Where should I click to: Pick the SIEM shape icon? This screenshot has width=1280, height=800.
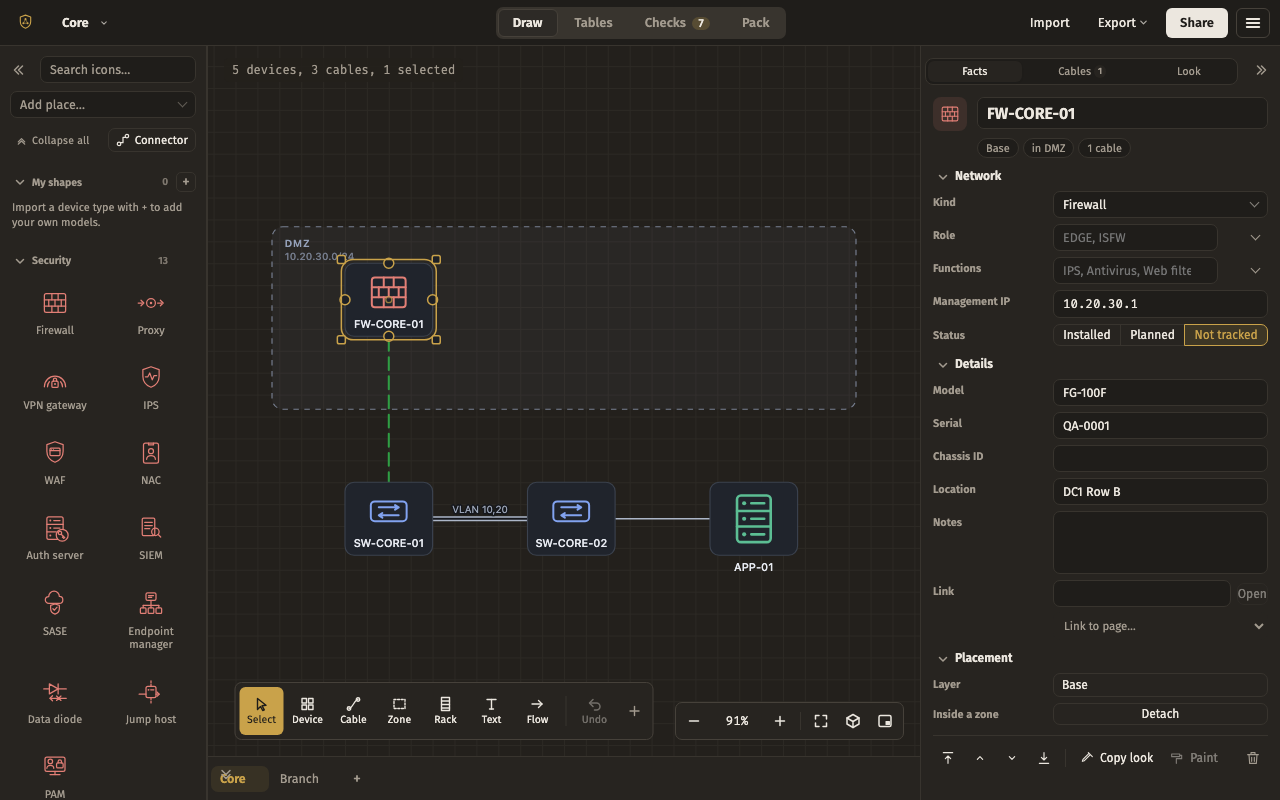click(x=151, y=538)
